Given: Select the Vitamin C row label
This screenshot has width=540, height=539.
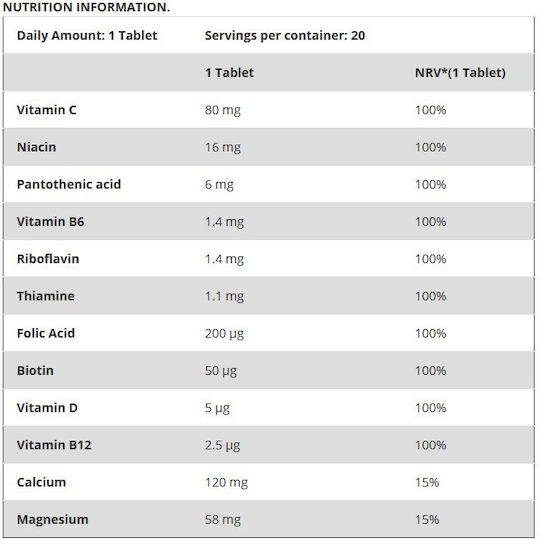Looking at the screenshot, I should [46, 110].
